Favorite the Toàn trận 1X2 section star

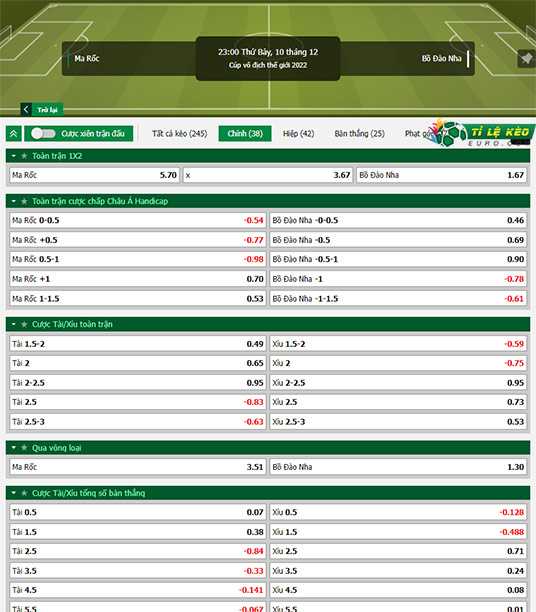[24, 156]
